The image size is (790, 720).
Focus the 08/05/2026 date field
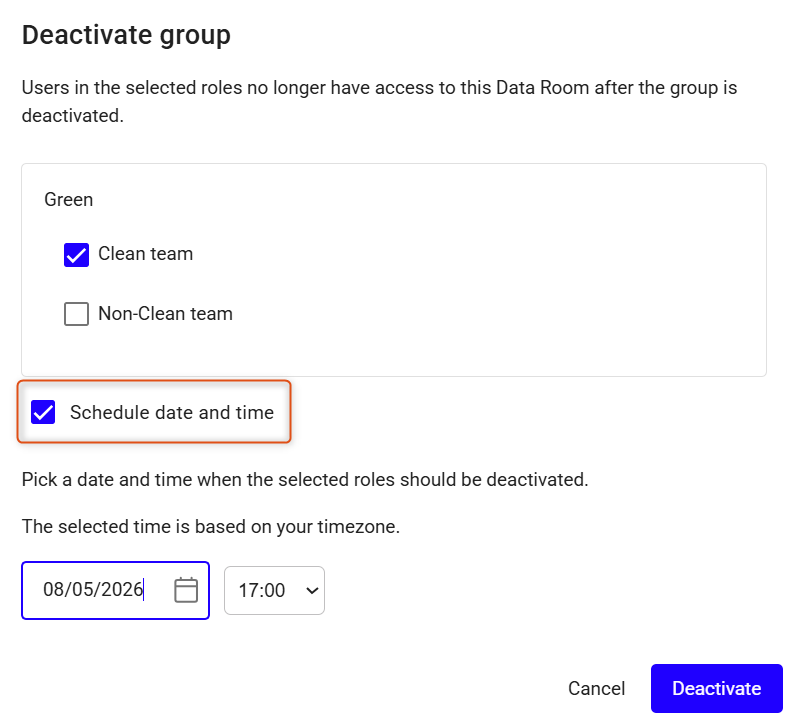point(115,590)
